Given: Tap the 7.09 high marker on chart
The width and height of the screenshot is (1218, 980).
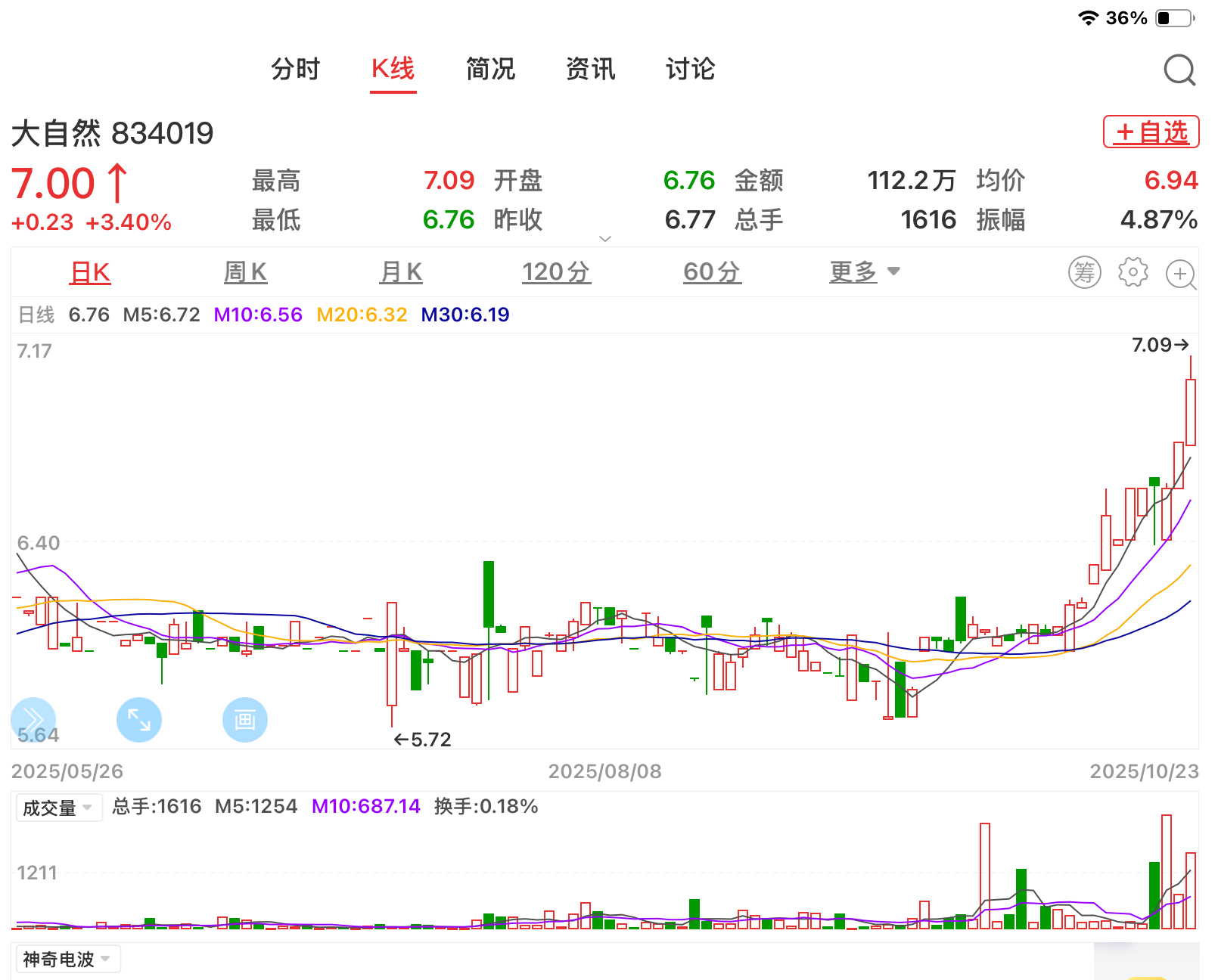Looking at the screenshot, I should pos(1161,345).
